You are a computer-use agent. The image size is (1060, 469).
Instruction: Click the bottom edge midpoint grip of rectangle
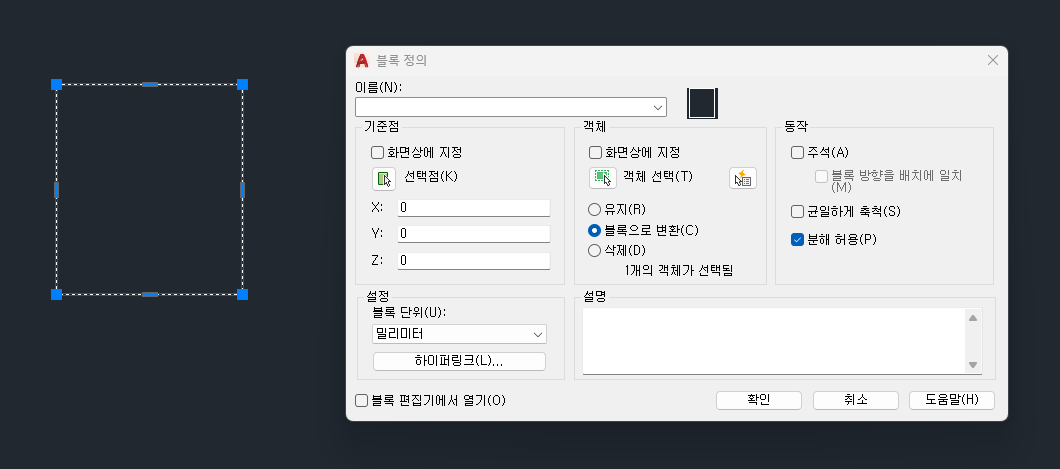pyautogui.click(x=150, y=295)
